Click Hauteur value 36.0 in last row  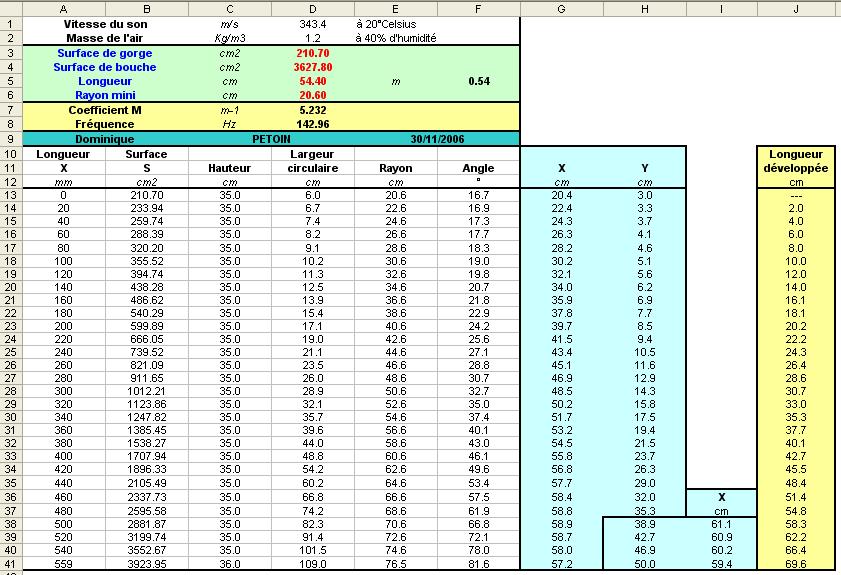[x=230, y=564]
